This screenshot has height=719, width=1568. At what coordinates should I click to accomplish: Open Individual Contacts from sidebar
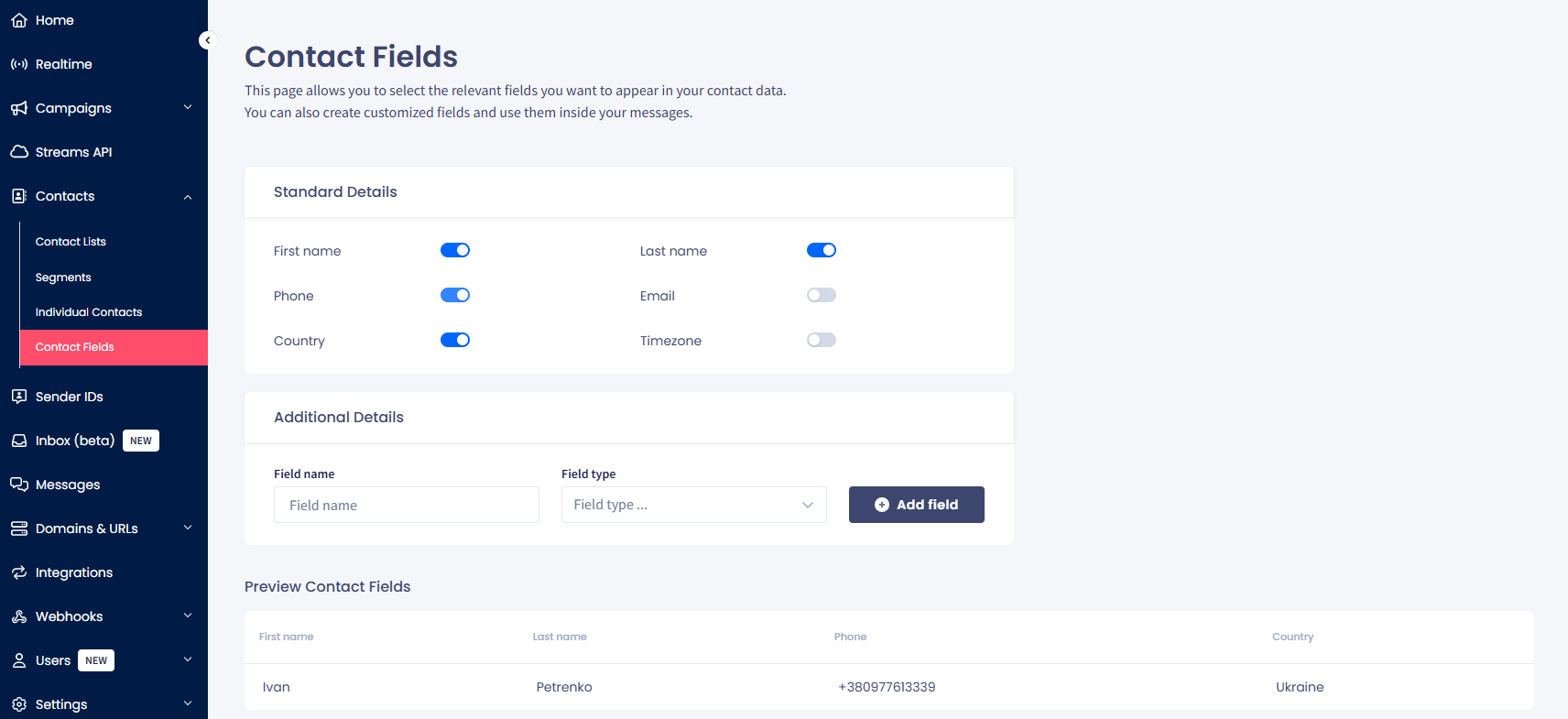click(x=88, y=311)
